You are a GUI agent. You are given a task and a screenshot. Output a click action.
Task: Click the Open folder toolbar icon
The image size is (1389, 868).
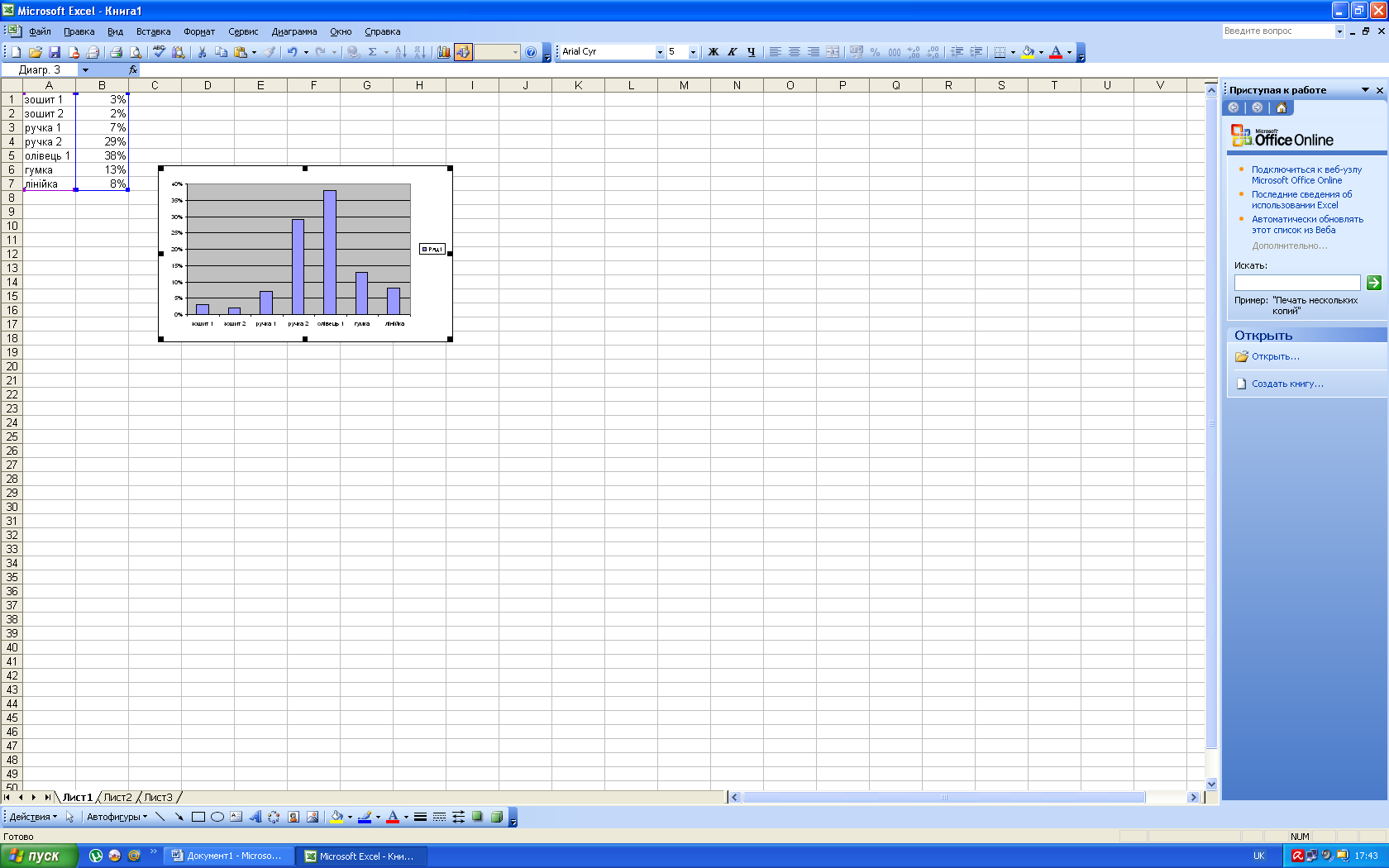(x=35, y=52)
